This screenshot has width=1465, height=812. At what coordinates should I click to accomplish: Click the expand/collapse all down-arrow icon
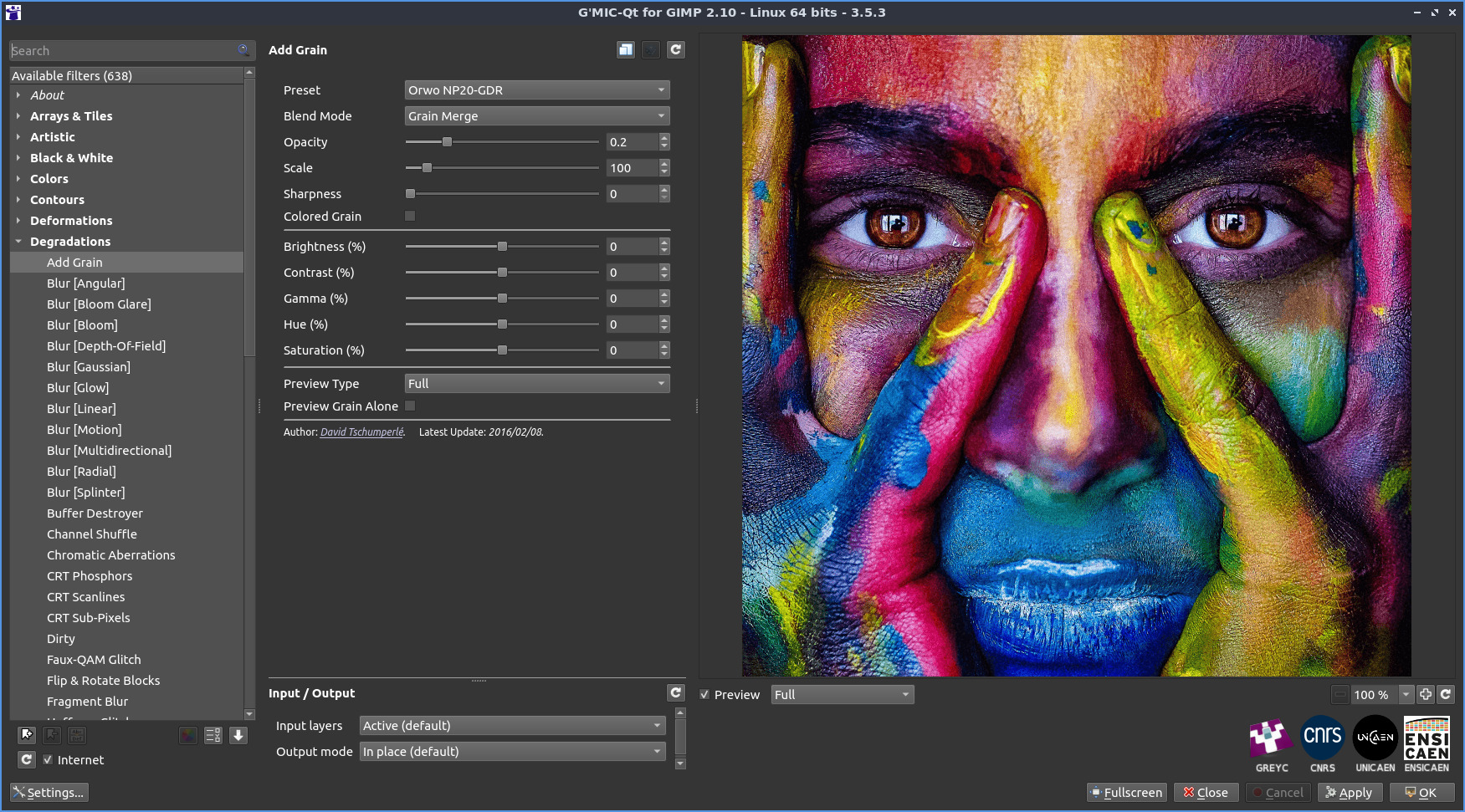click(x=238, y=735)
